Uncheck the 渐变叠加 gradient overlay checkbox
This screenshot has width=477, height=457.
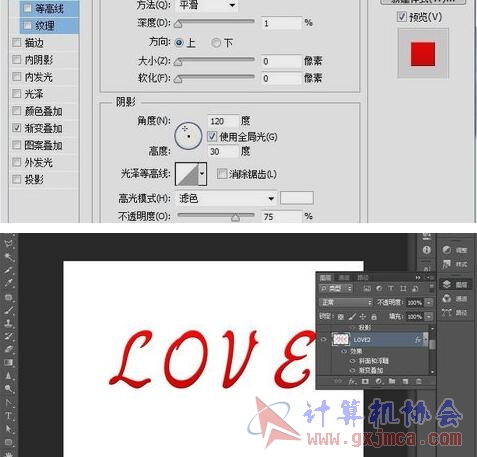coord(17,128)
